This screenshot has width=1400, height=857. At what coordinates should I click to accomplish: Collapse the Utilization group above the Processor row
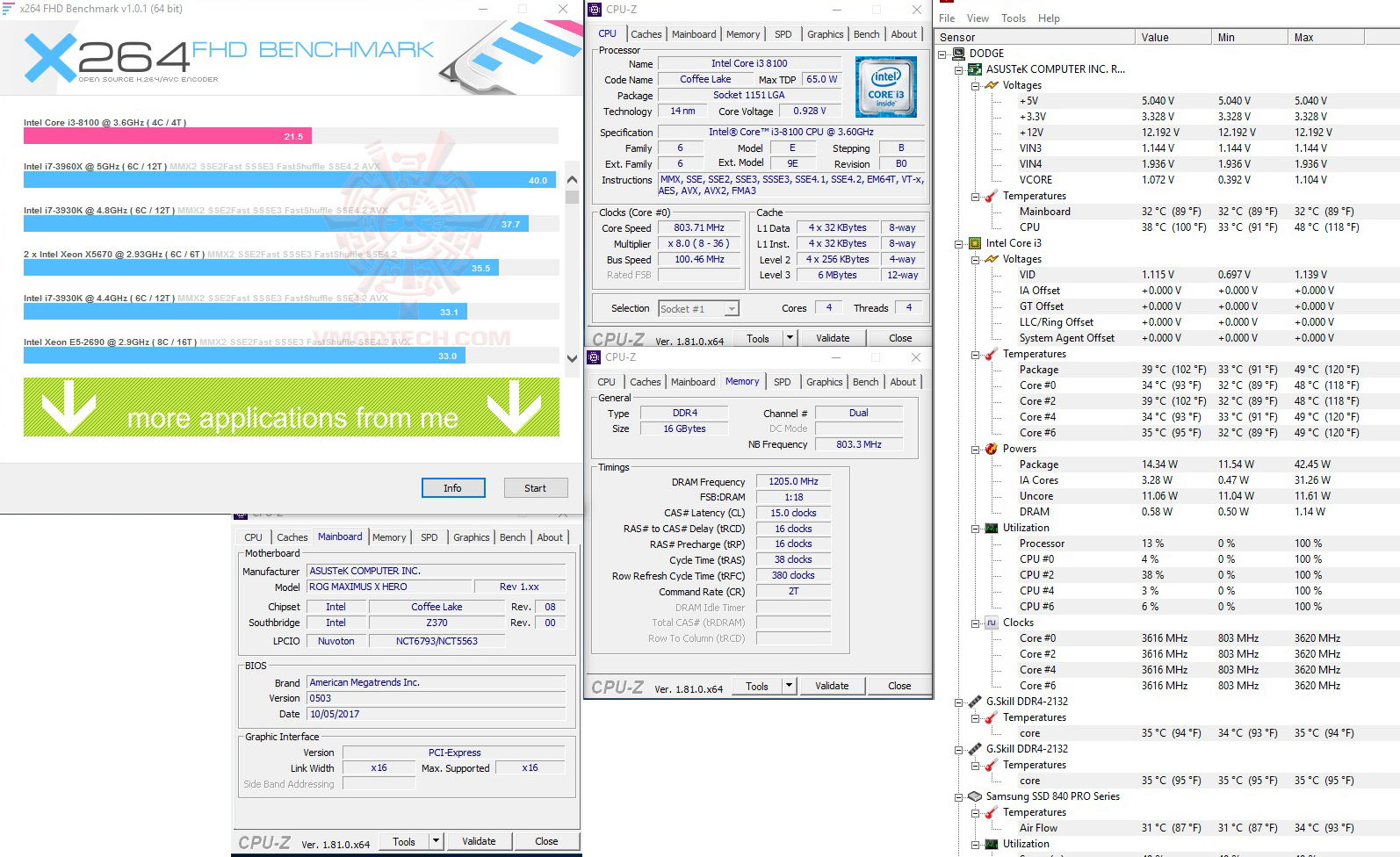tap(975, 528)
